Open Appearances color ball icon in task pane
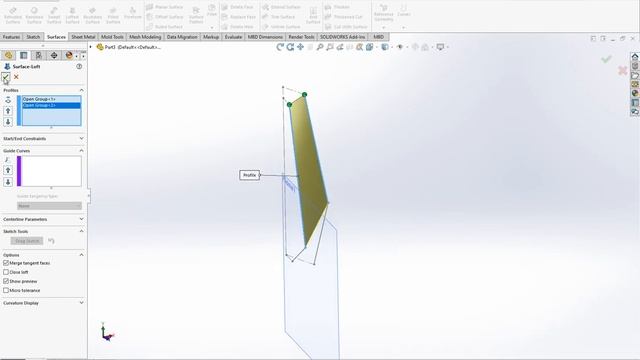Image resolution: width=640 pixels, height=360 pixels. tap(635, 93)
